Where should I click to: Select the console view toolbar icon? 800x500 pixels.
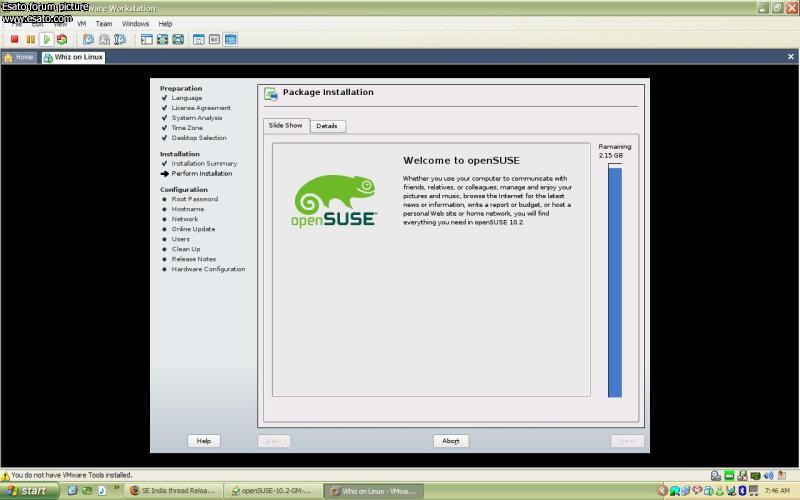coord(230,39)
